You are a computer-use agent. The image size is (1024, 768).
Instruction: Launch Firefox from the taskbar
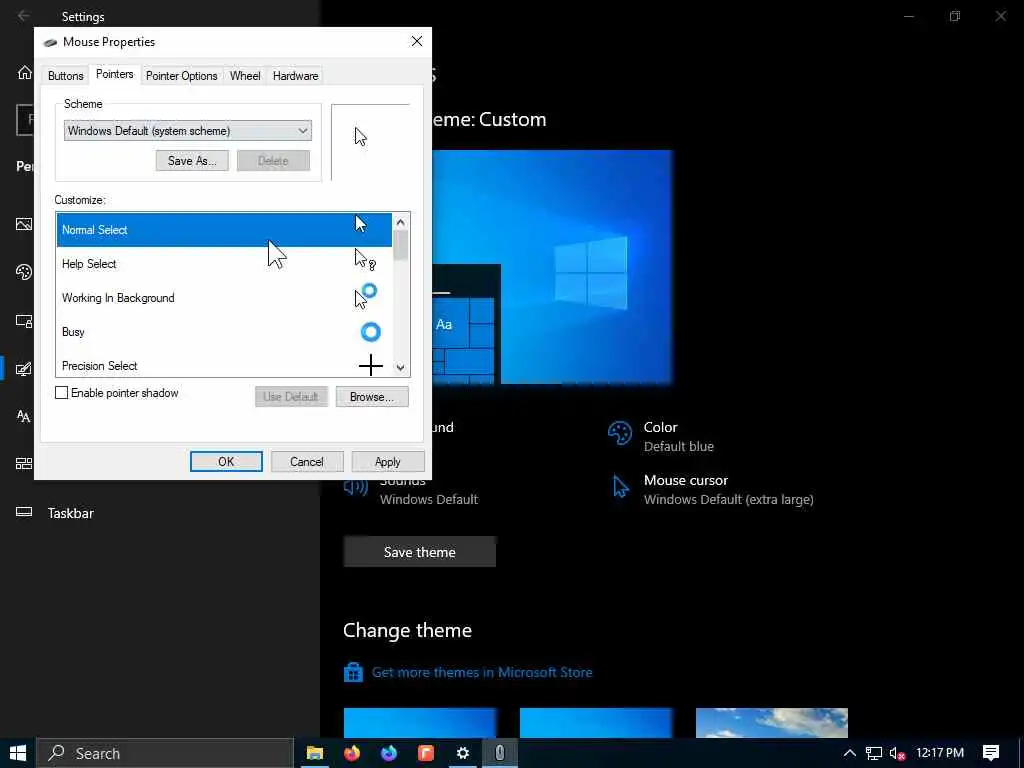352,753
